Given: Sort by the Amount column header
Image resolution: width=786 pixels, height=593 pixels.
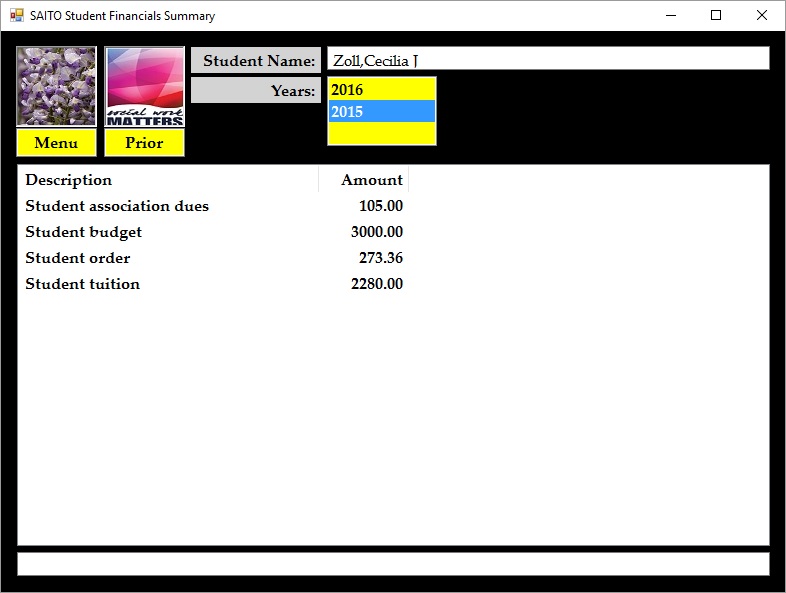Looking at the screenshot, I should pos(364,180).
